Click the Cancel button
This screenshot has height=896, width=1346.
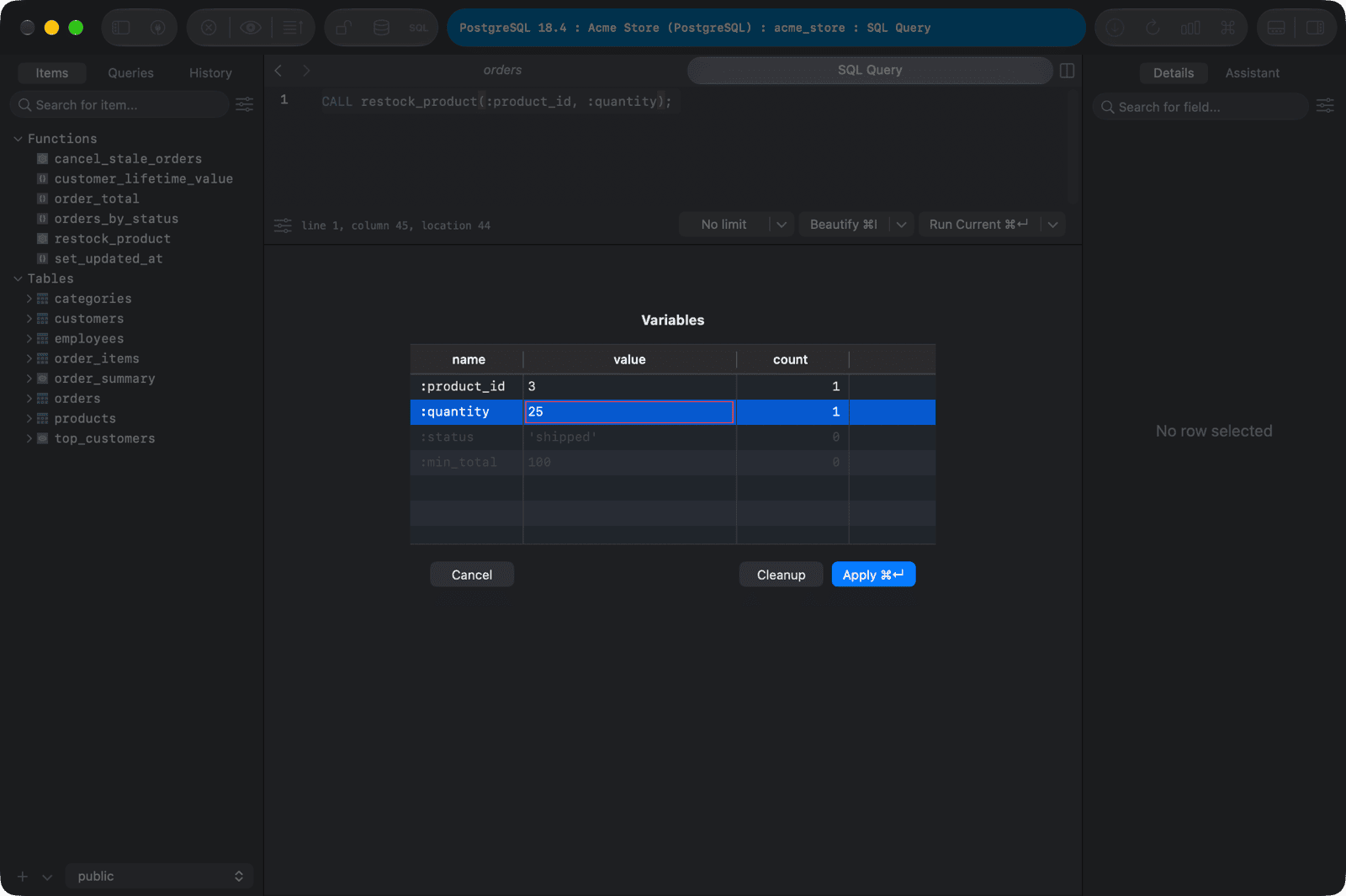pyautogui.click(x=472, y=575)
